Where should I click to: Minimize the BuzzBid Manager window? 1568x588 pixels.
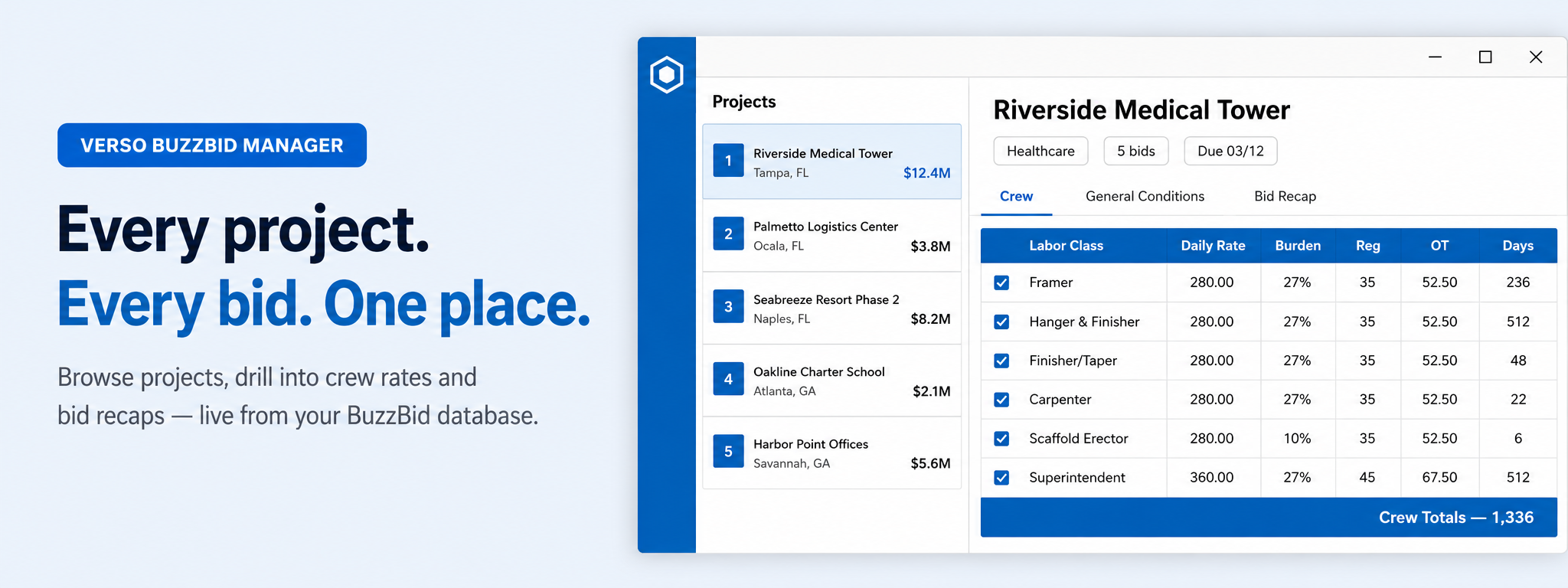pyautogui.click(x=1435, y=57)
